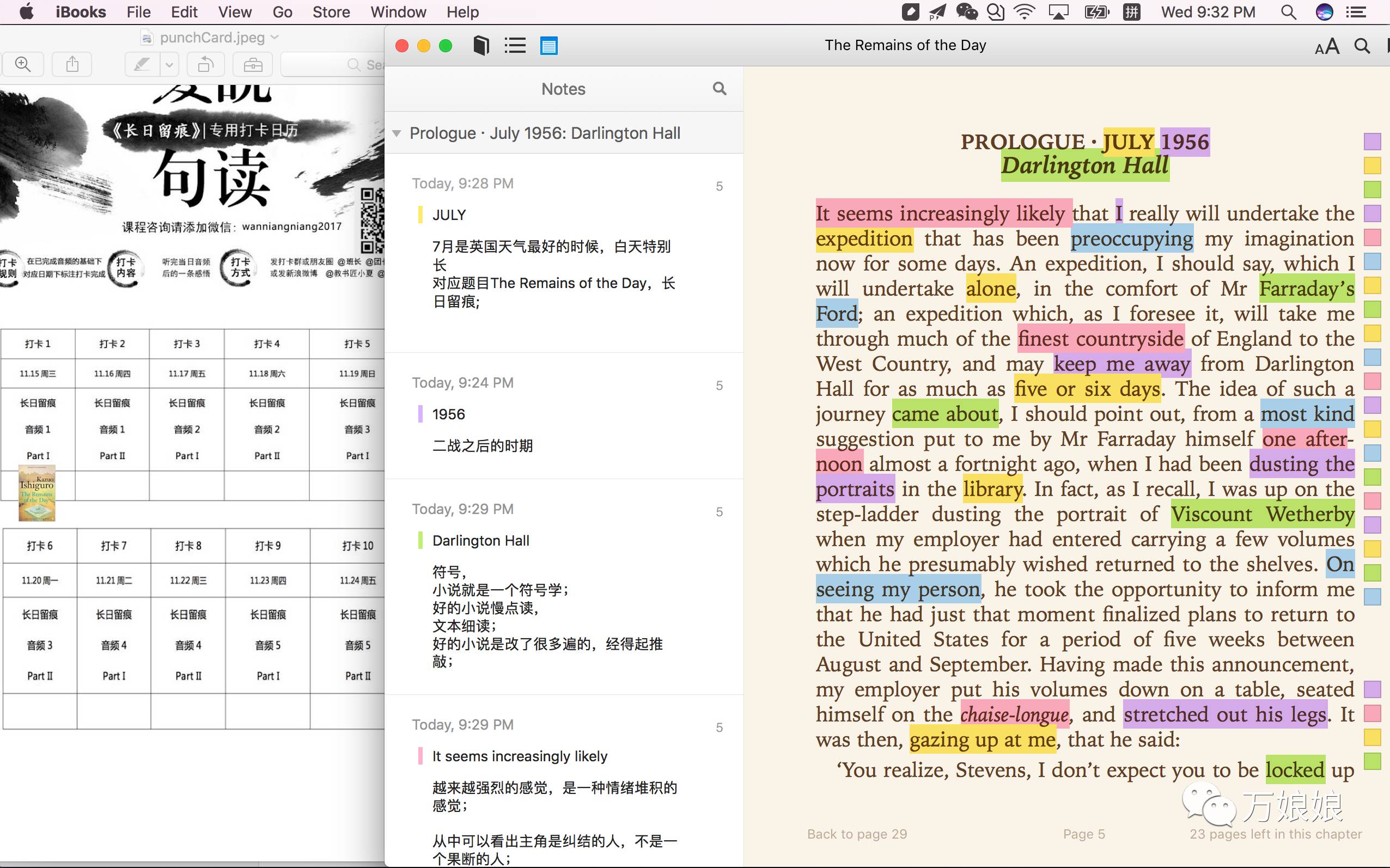Show the Markup Toolbar toolbox icon in Preview
1390x868 pixels.
253,64
